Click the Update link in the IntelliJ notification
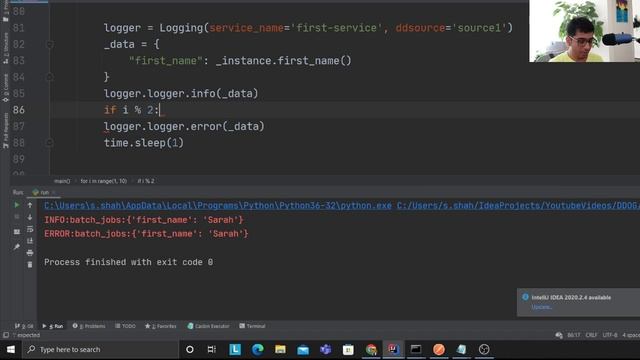 (x=542, y=307)
